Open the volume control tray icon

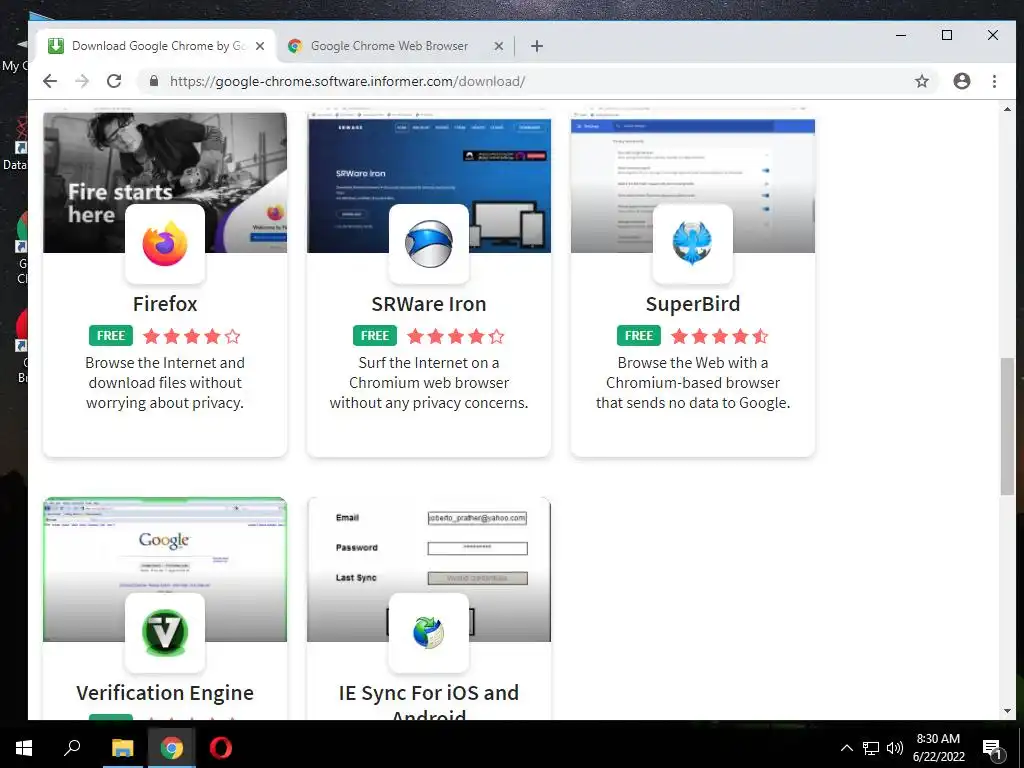click(895, 748)
